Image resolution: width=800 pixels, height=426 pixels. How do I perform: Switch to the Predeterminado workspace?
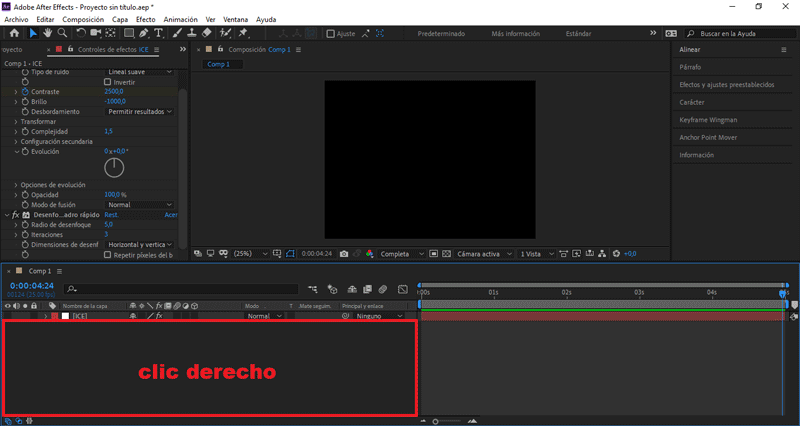coord(441,34)
